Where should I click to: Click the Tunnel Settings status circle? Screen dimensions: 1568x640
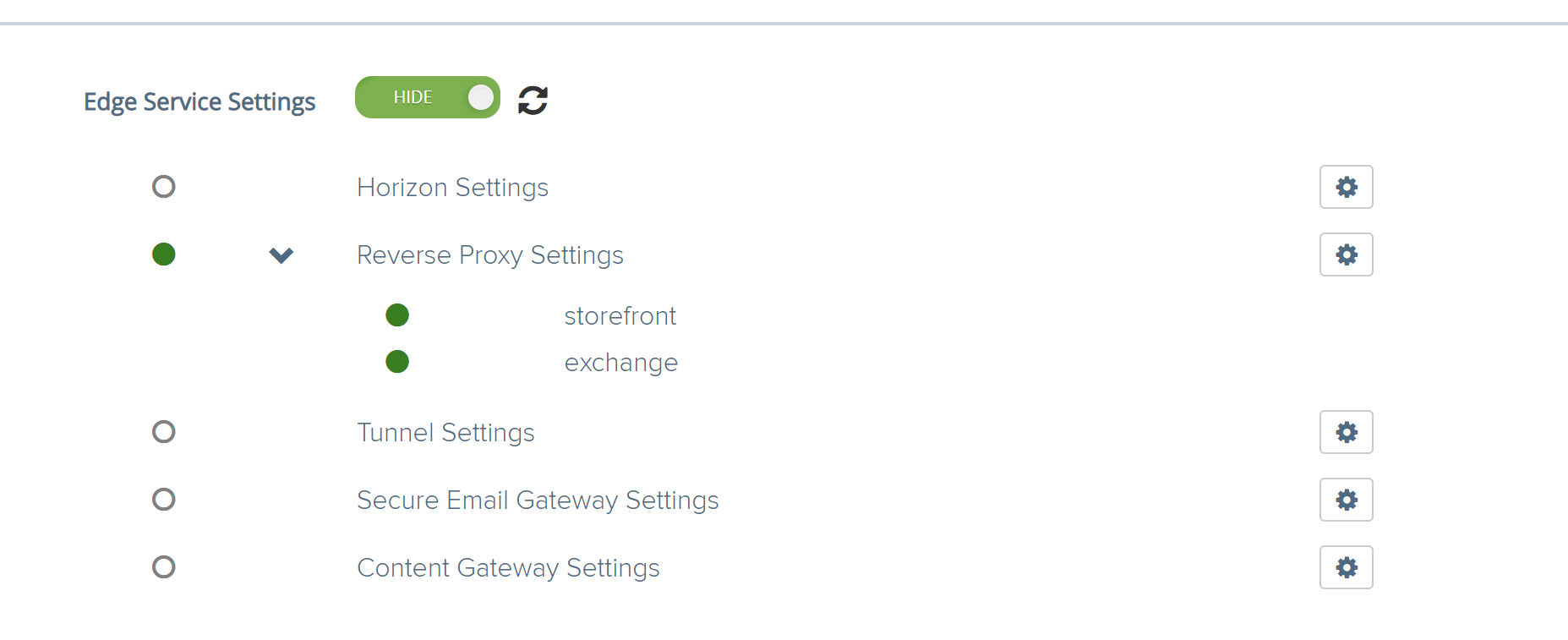coord(164,432)
